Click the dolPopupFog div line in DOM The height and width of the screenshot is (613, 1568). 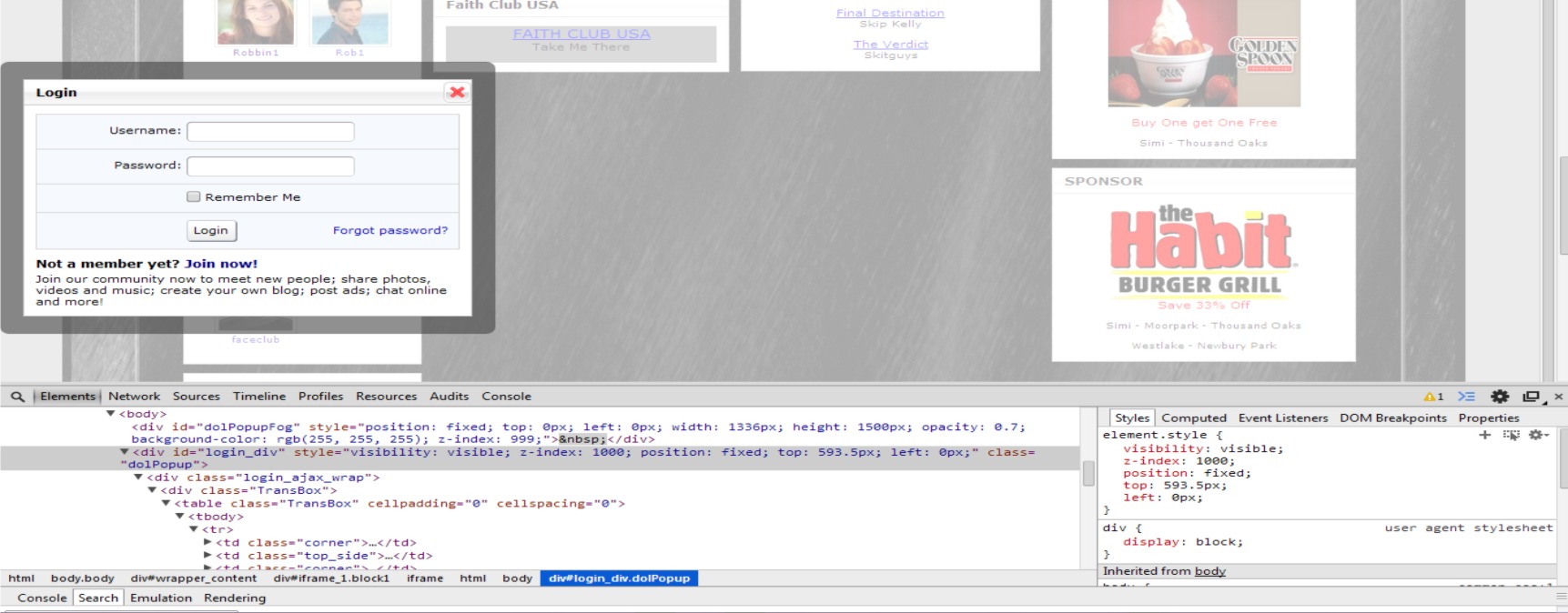click(x=579, y=433)
